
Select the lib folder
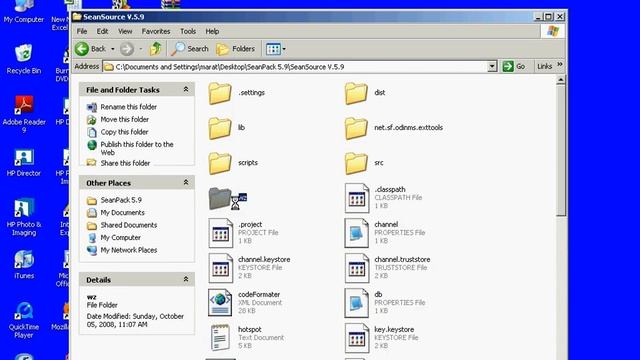[x=220, y=128]
